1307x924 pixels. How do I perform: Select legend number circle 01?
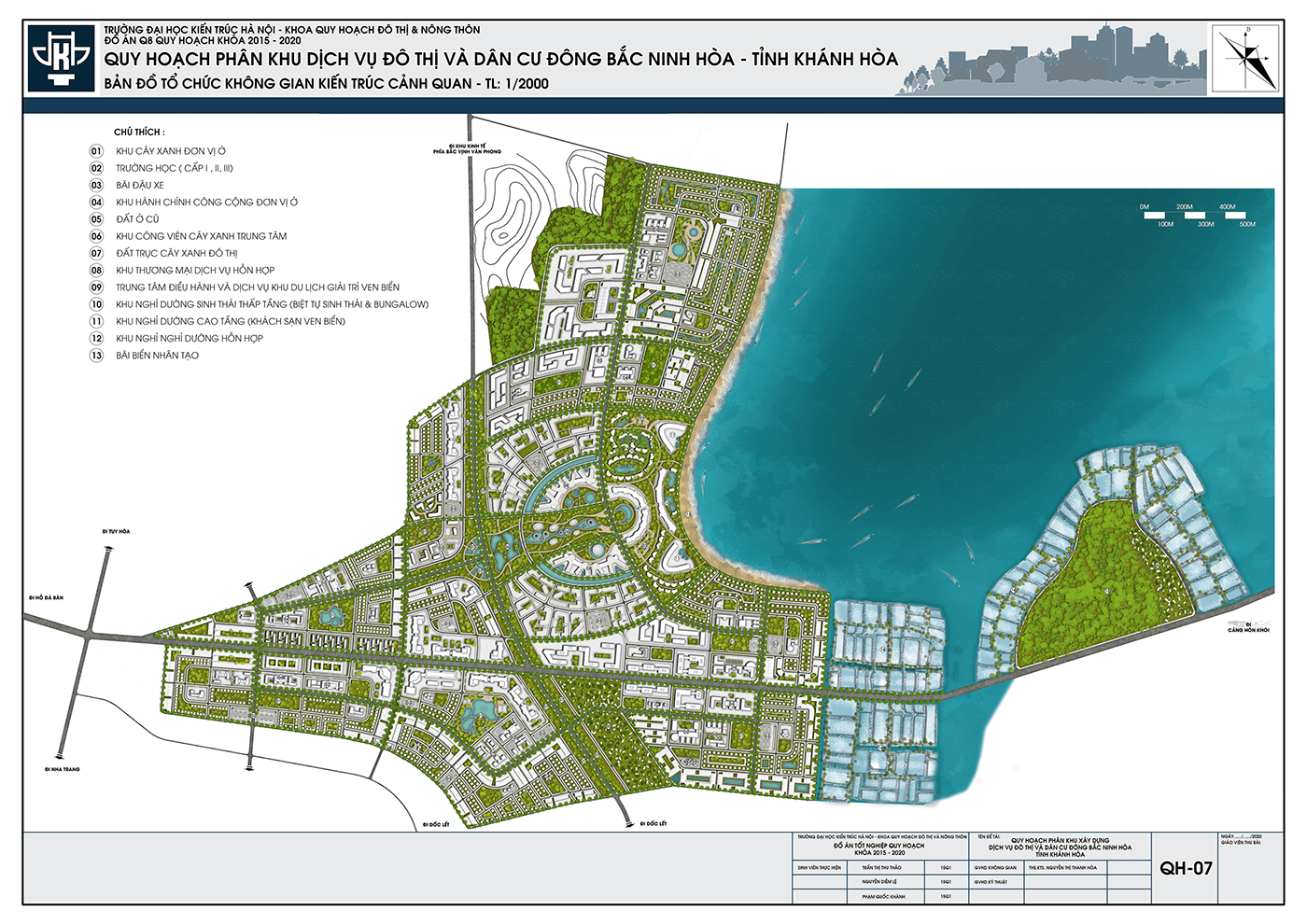96,151
